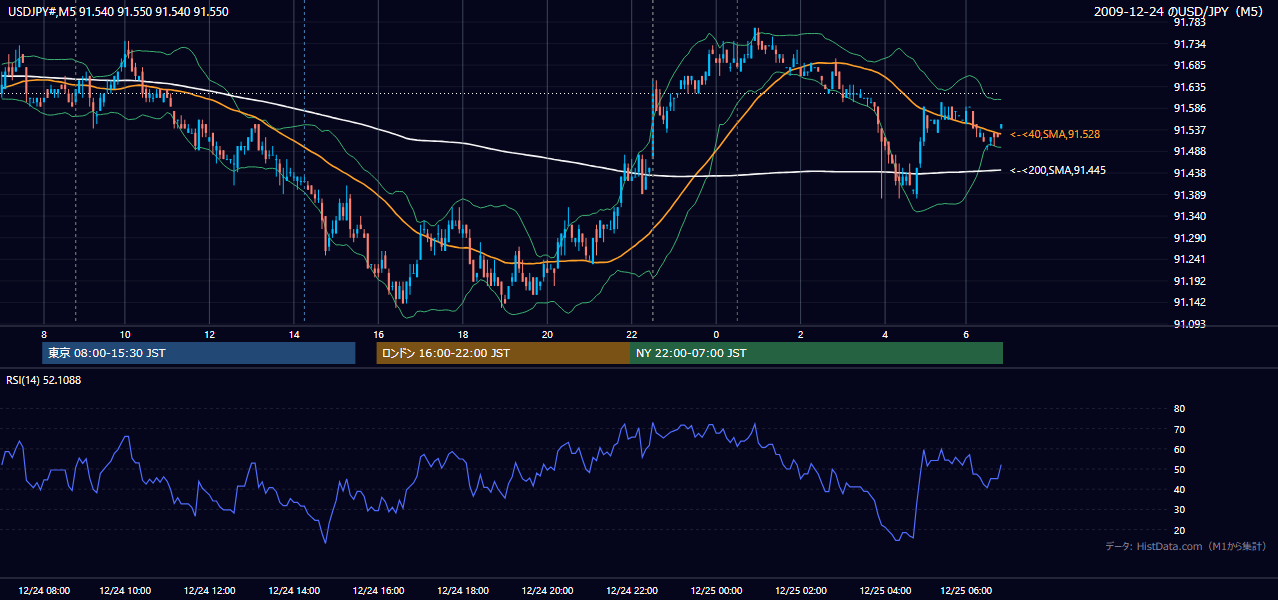1278x600 pixels.
Task: Click the HistData.com data source credit
Action: click(x=1186, y=546)
